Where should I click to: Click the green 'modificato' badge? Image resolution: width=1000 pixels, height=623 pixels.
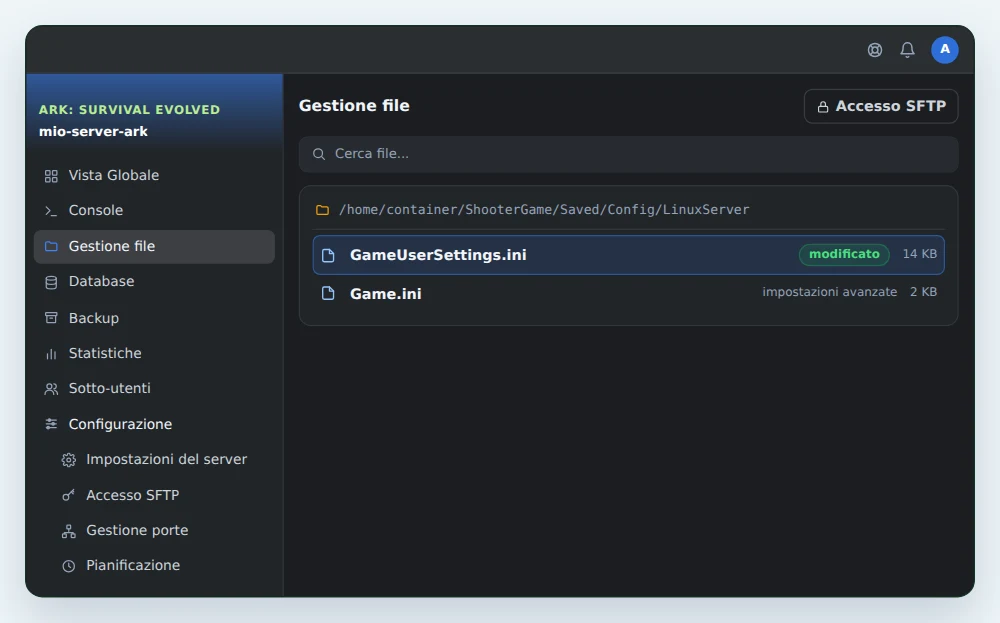tap(844, 254)
